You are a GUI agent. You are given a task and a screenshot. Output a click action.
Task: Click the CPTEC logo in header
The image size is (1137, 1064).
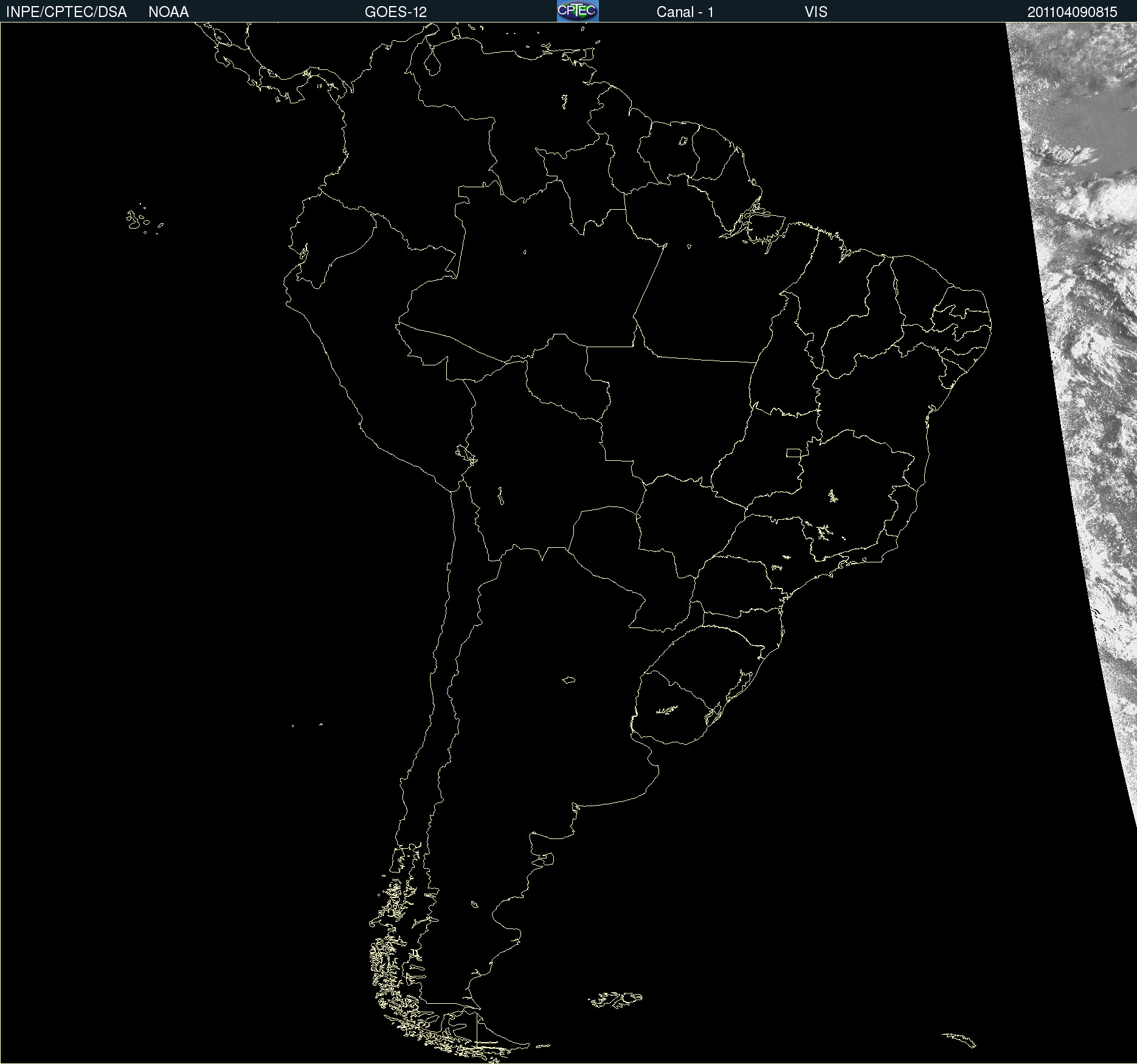[x=578, y=11]
